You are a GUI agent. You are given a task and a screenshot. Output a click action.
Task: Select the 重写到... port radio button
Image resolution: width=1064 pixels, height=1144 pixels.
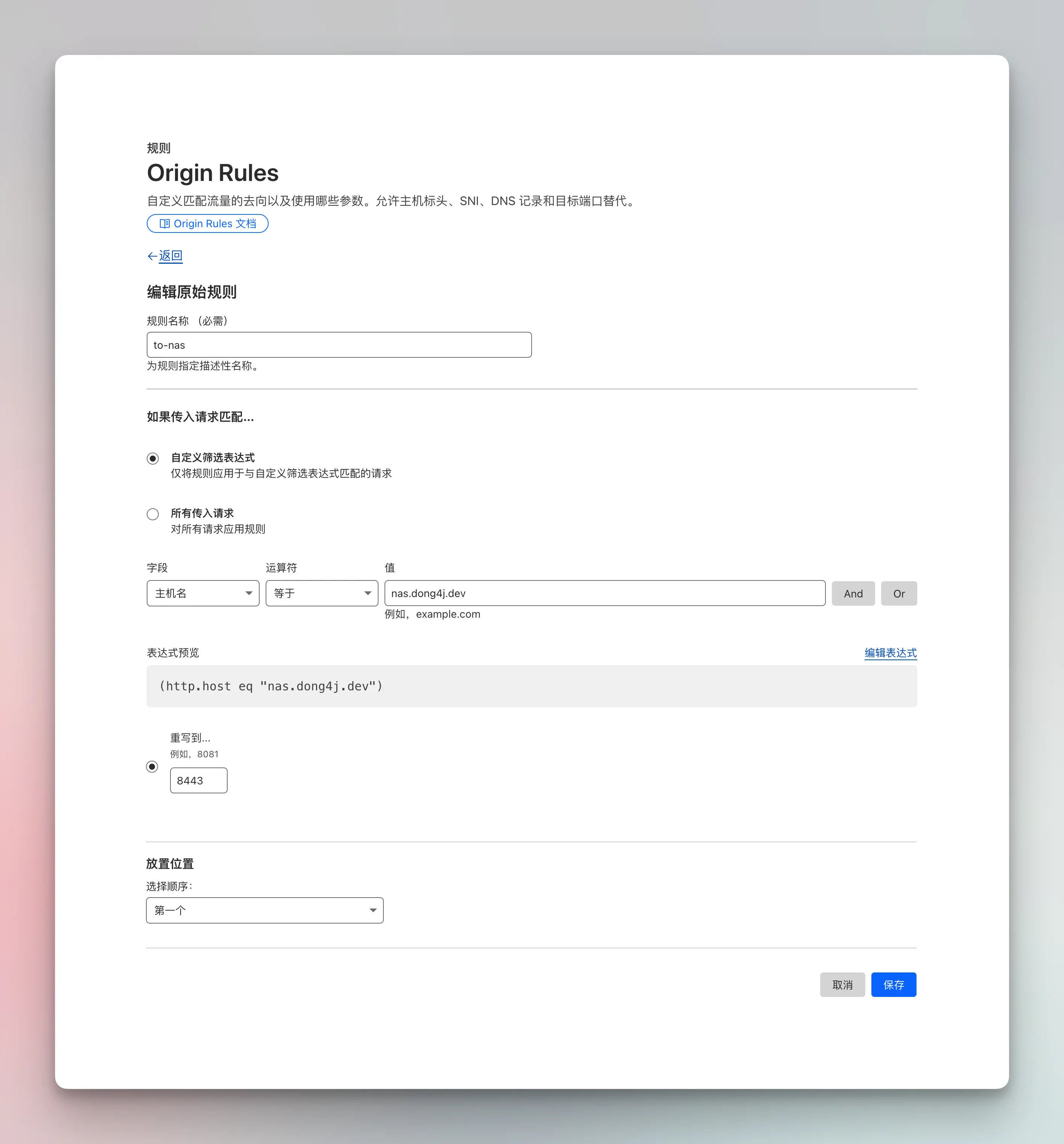click(x=152, y=767)
